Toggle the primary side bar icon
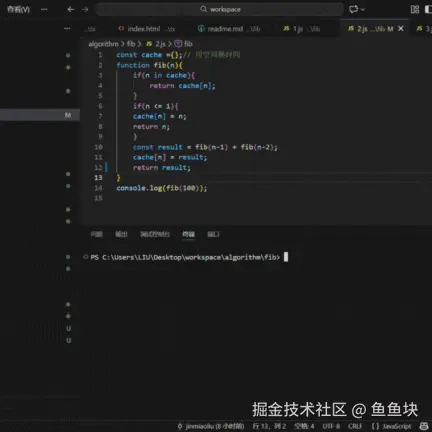This screenshot has width=432, height=432. 428,9
